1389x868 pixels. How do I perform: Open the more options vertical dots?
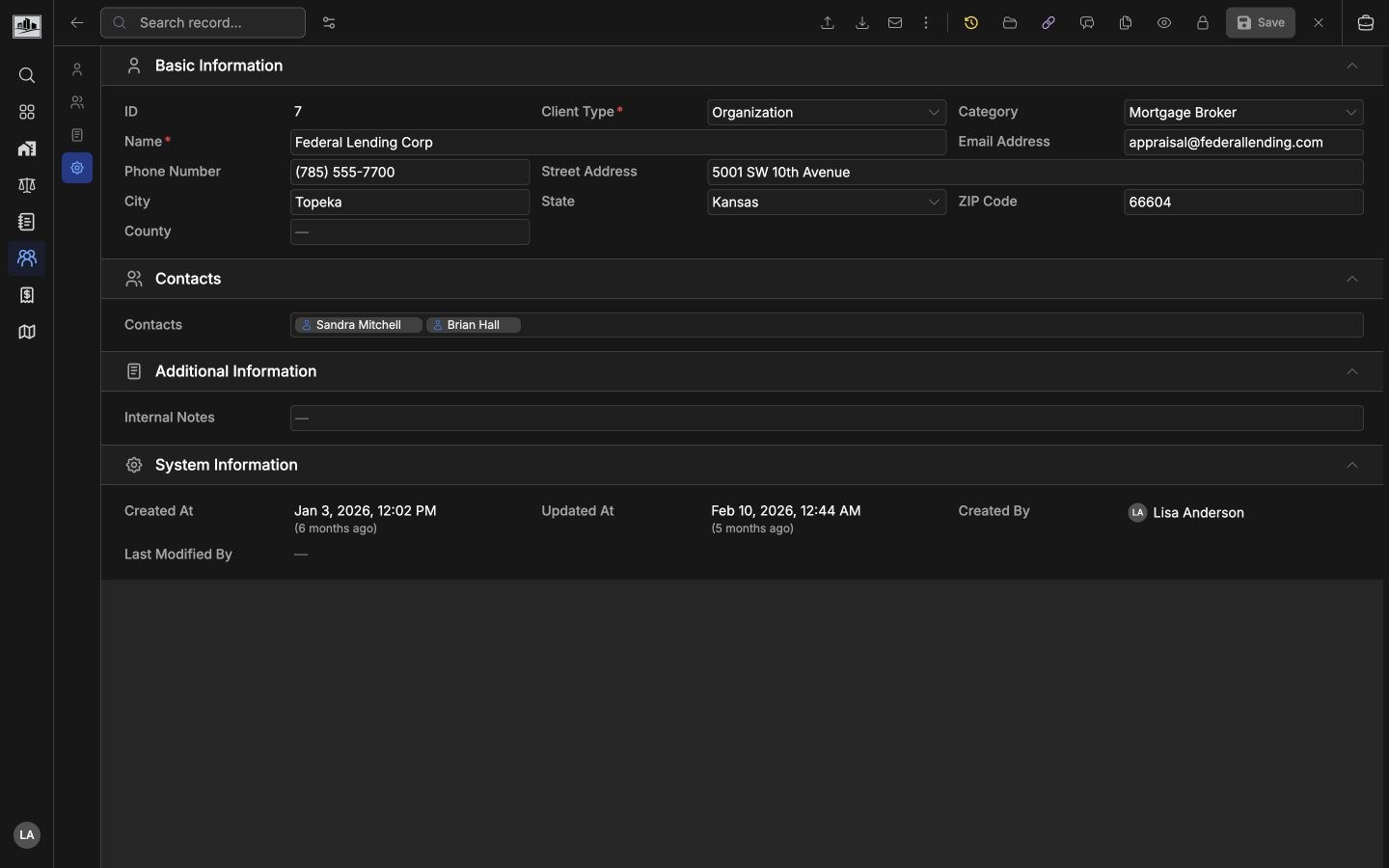tap(927, 23)
